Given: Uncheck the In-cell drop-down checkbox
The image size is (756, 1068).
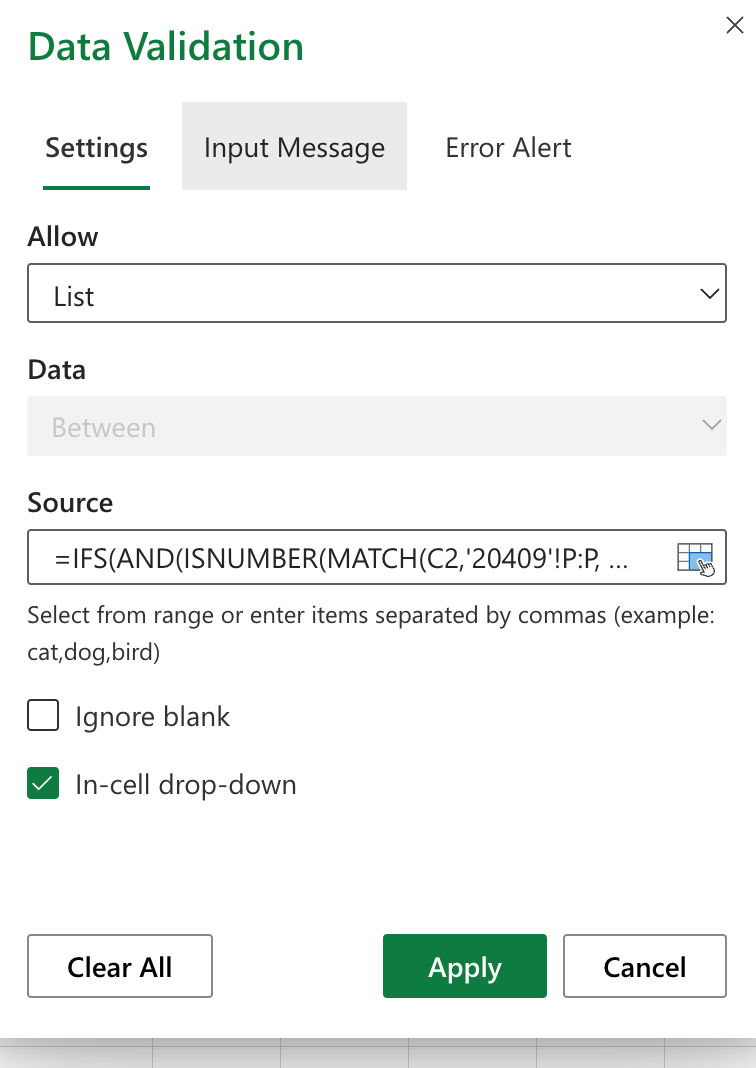Looking at the screenshot, I should pos(43,783).
